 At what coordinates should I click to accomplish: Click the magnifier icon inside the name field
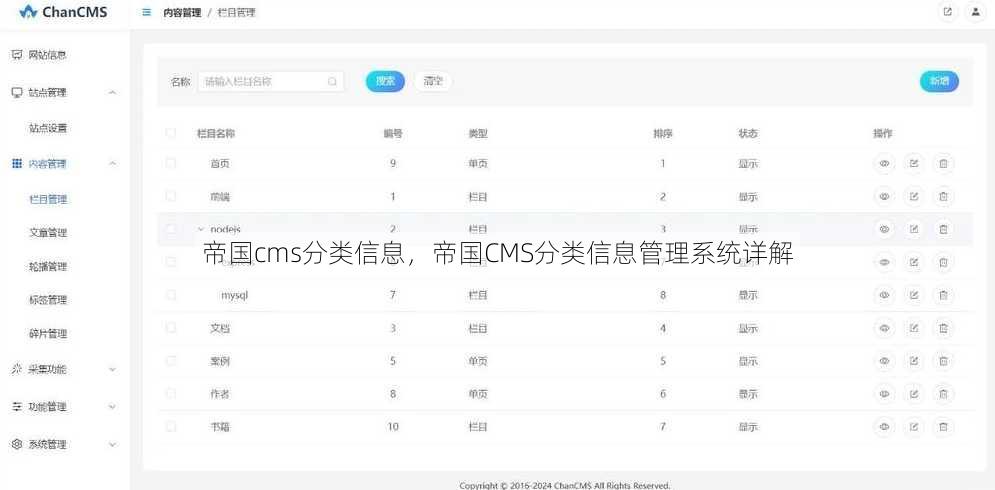332,81
